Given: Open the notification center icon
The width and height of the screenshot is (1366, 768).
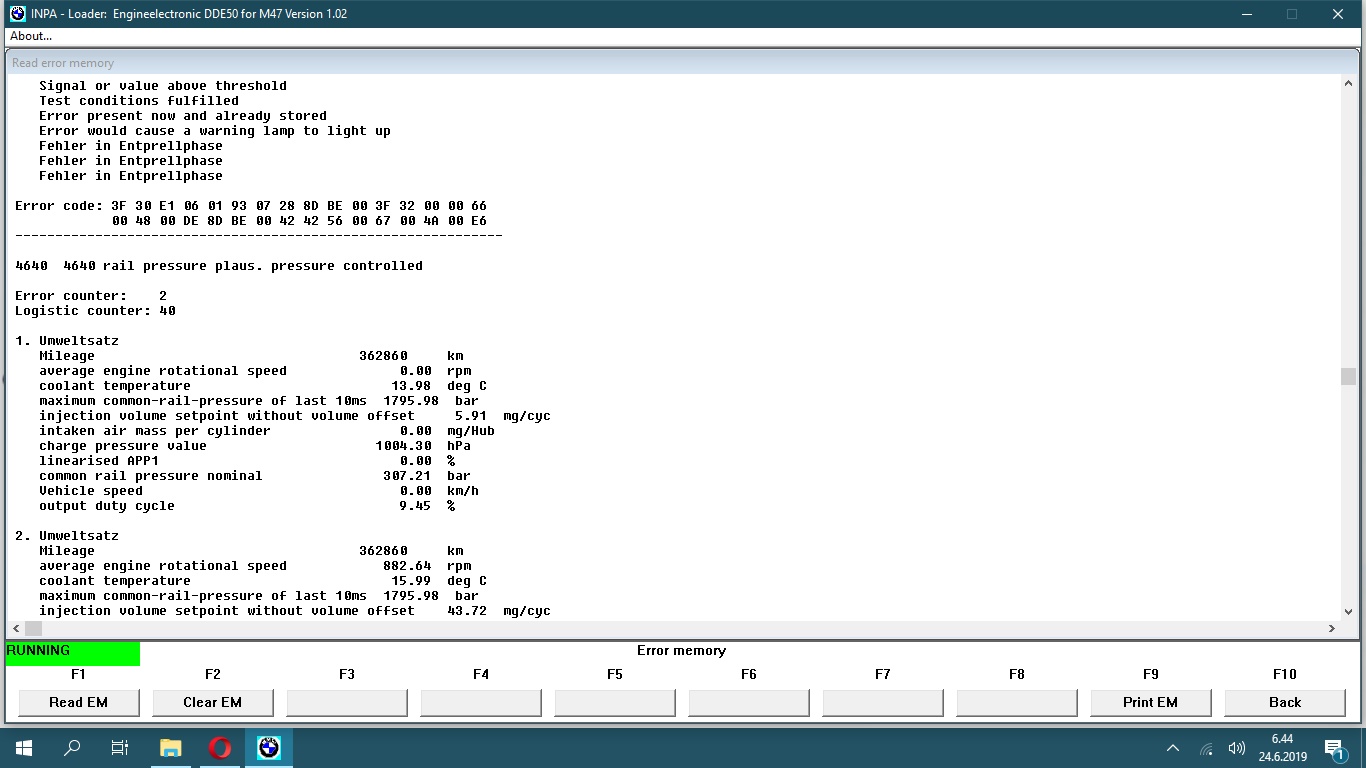Looking at the screenshot, I should (x=1334, y=748).
